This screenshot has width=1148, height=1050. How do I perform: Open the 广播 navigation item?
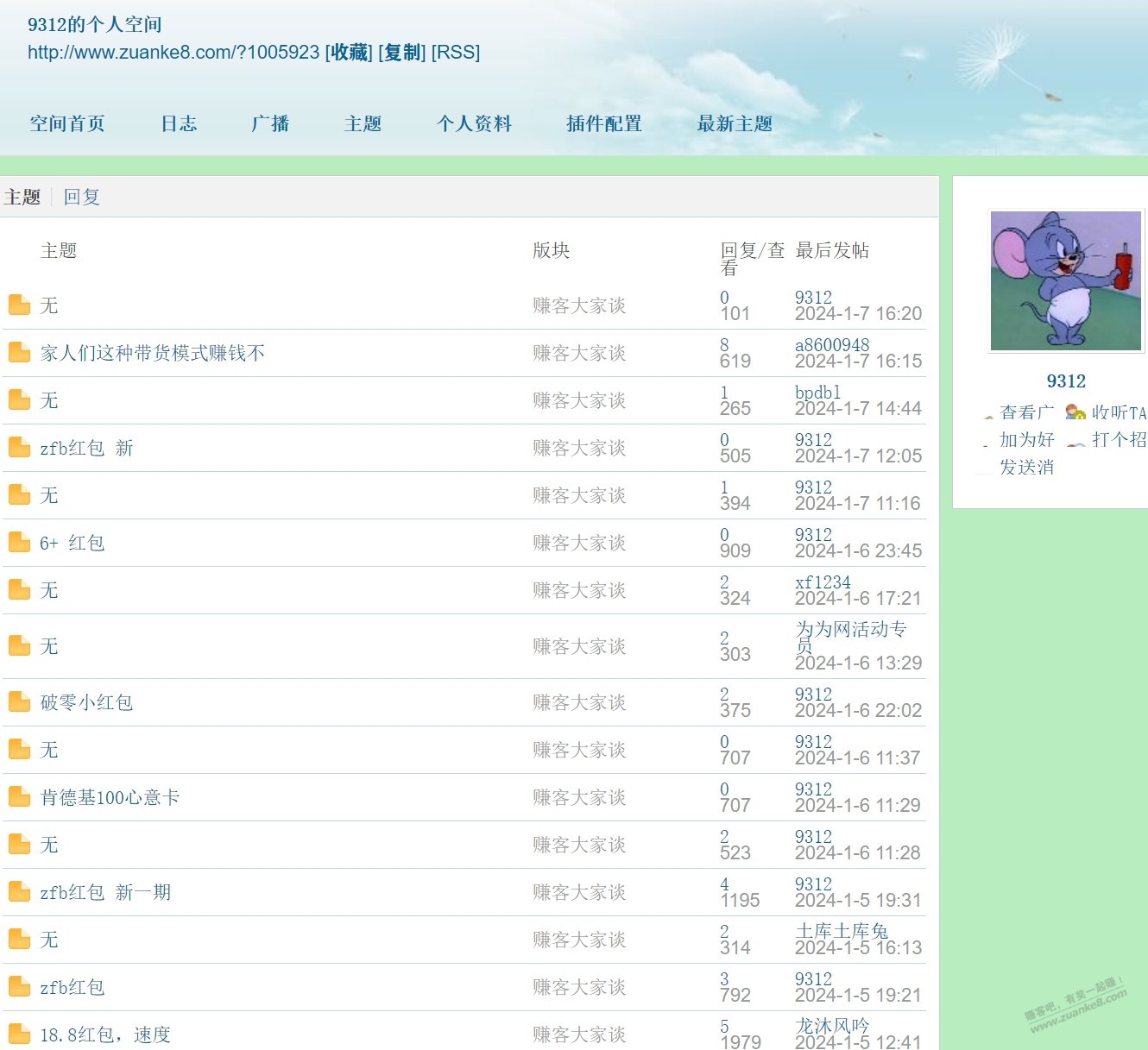pyautogui.click(x=270, y=123)
